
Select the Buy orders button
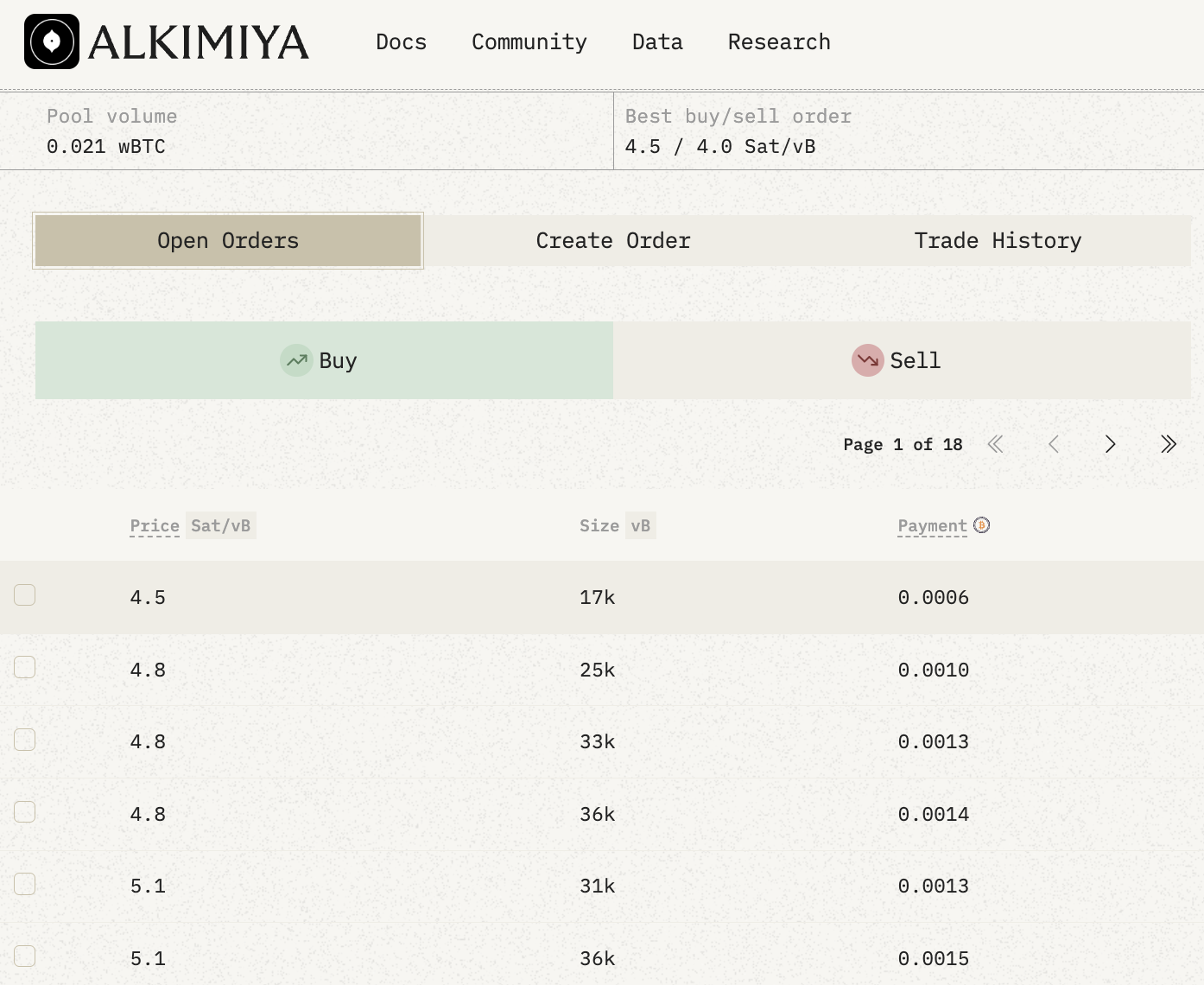point(324,360)
